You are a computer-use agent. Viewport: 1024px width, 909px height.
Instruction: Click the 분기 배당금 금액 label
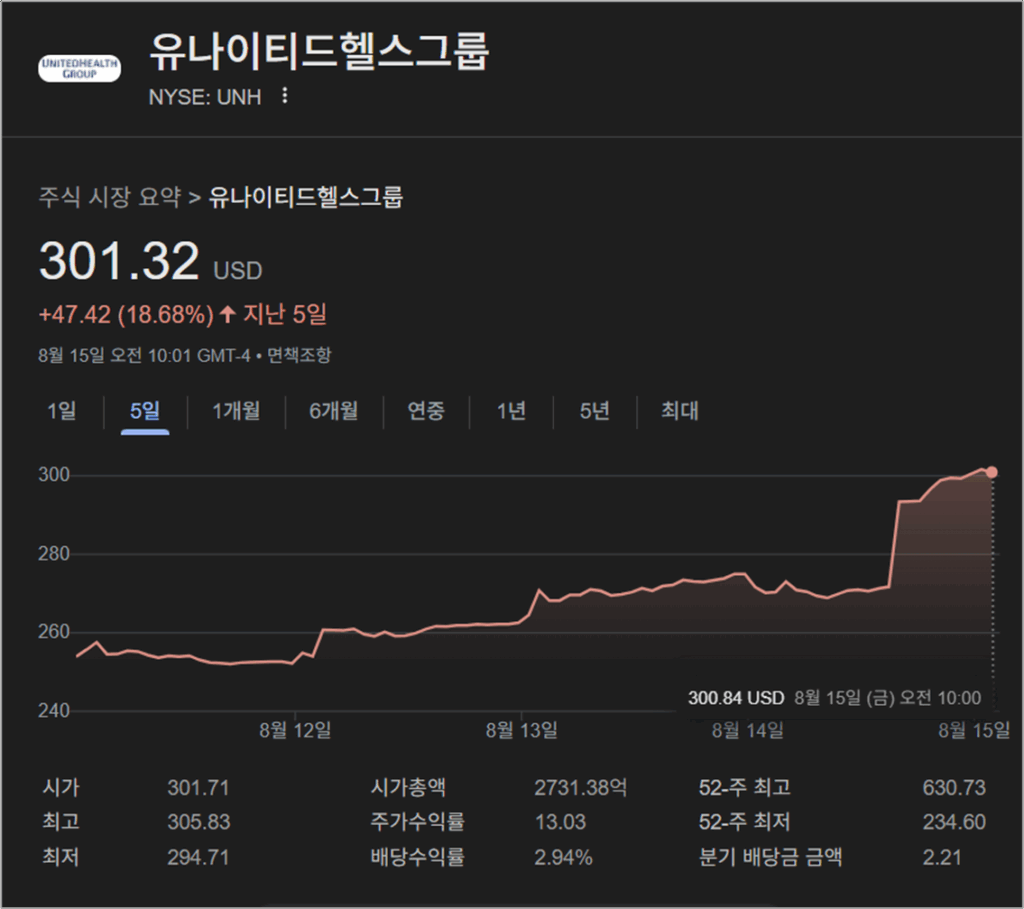(771, 857)
